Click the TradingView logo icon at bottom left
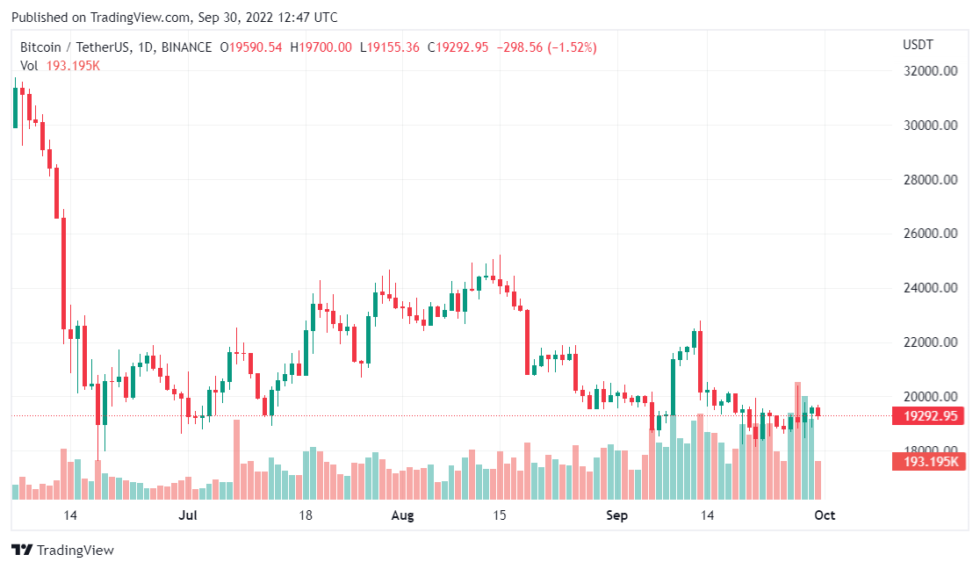The height and width of the screenshot is (569, 980). pyautogui.click(x=22, y=550)
